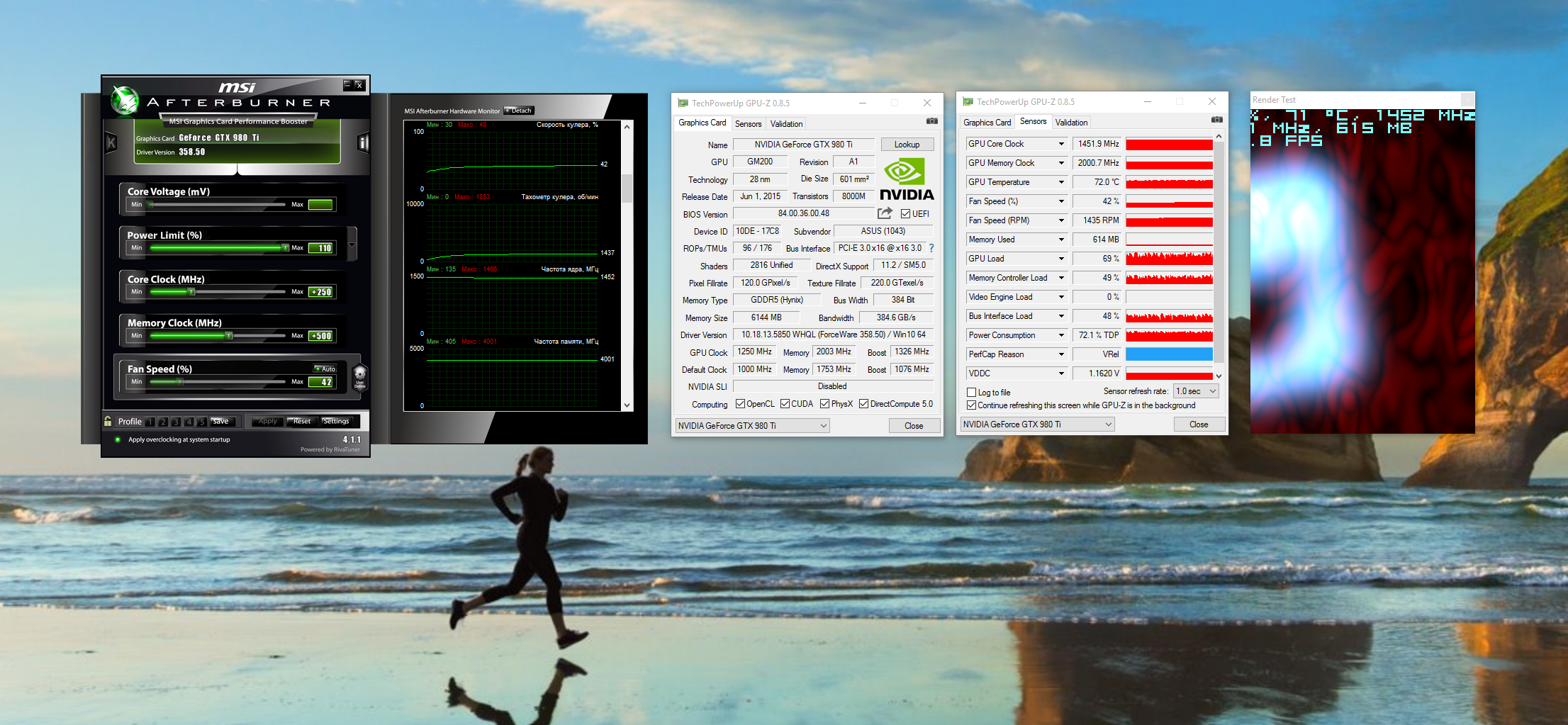
Task: Click the Core Clock +250 value field
Action: click(321, 292)
